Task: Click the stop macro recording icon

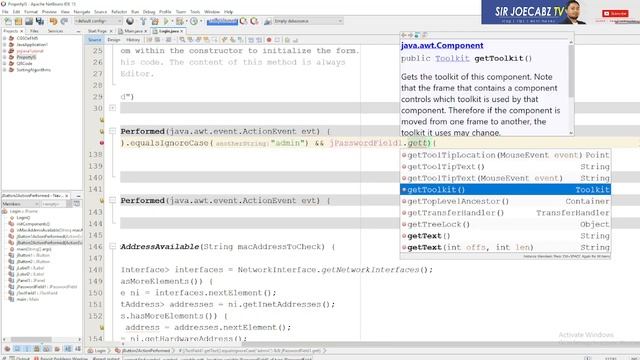Action: click(277, 40)
